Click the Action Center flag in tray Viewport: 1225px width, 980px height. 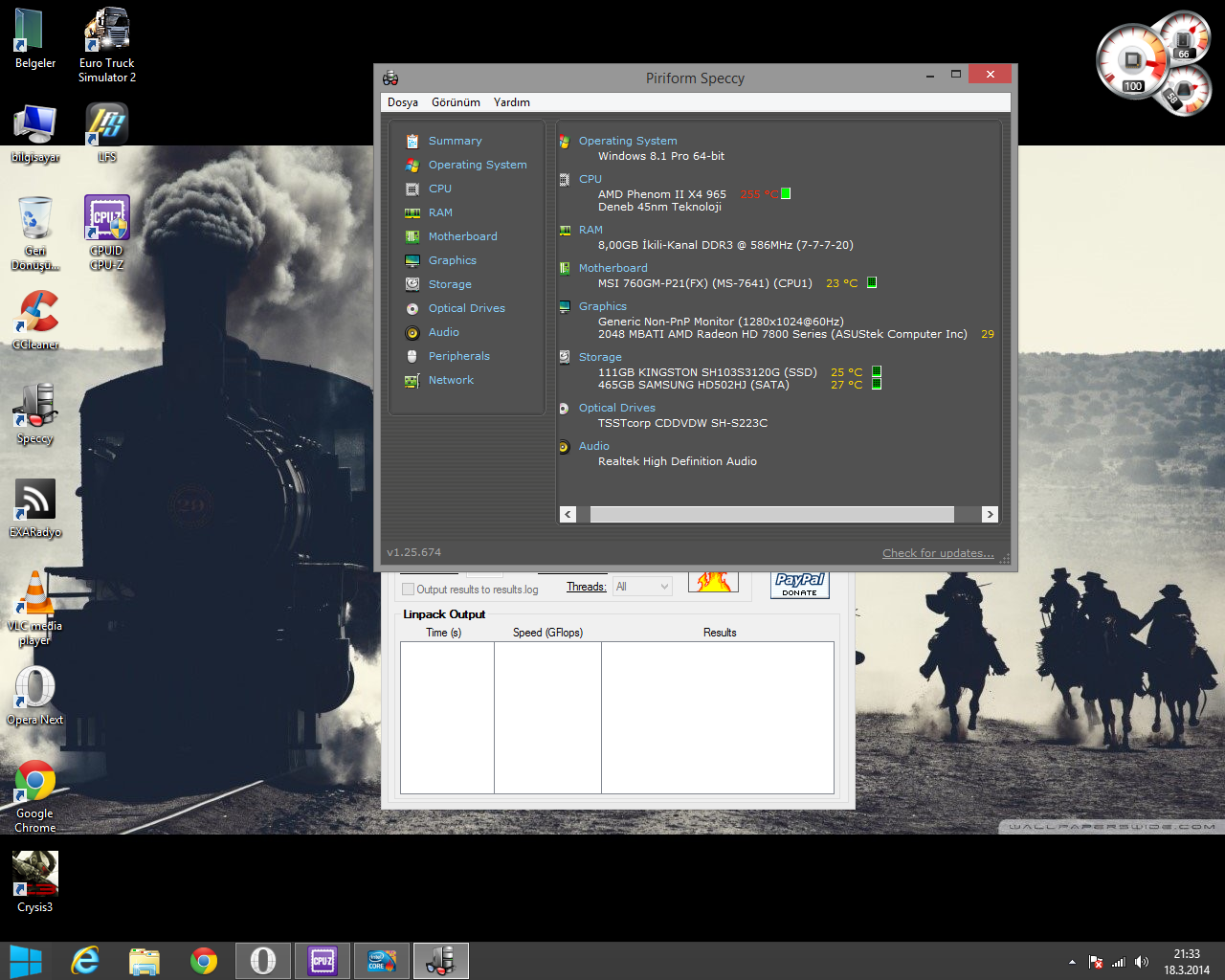tap(1095, 962)
